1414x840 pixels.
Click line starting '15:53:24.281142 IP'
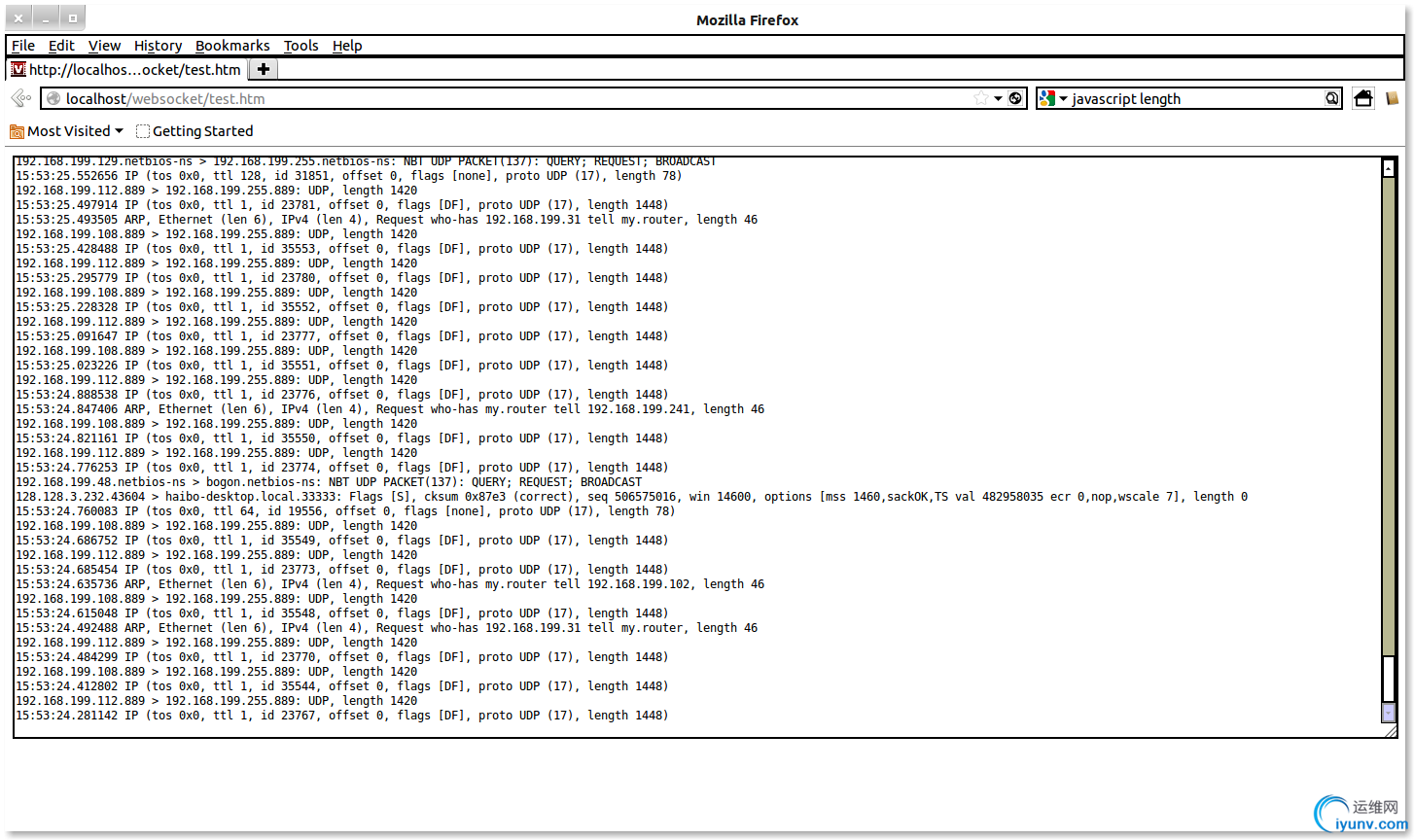coord(342,716)
